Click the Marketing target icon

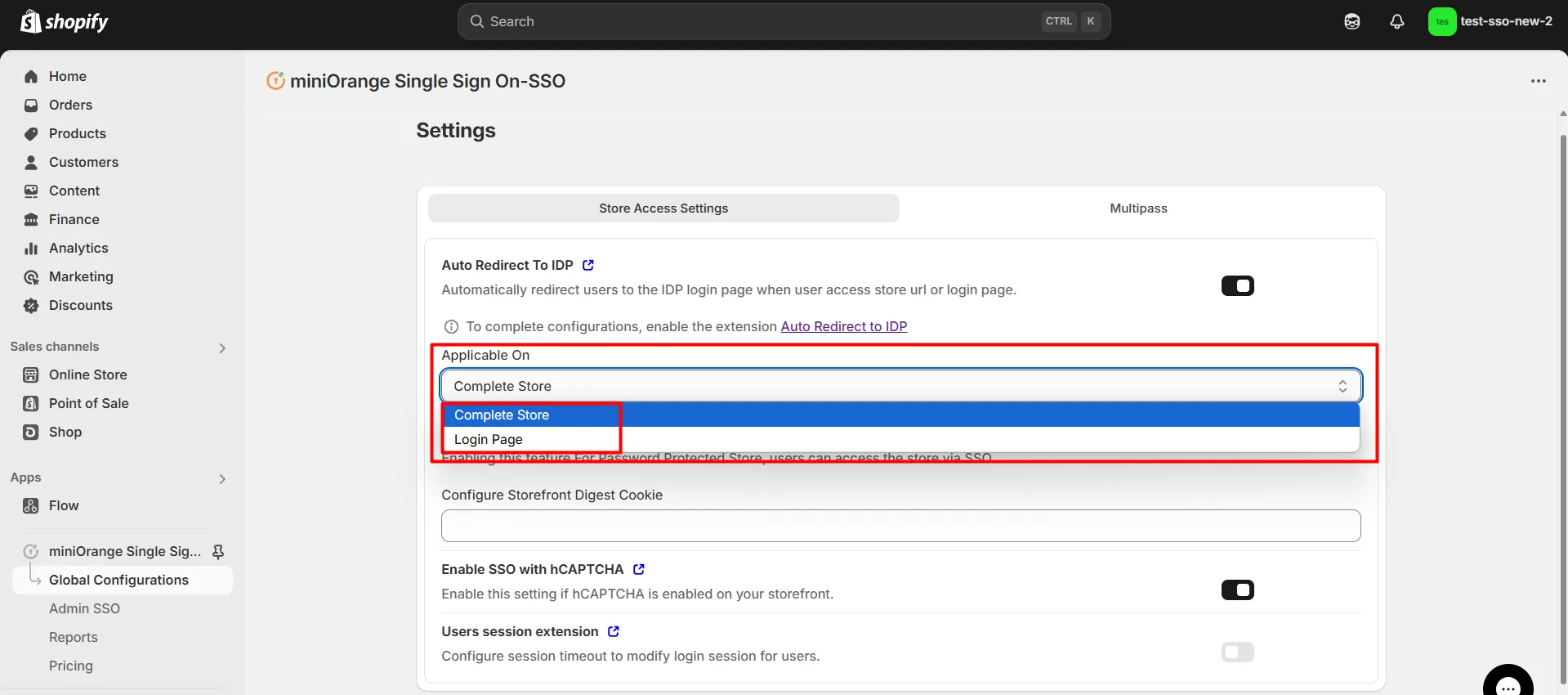coord(31,276)
